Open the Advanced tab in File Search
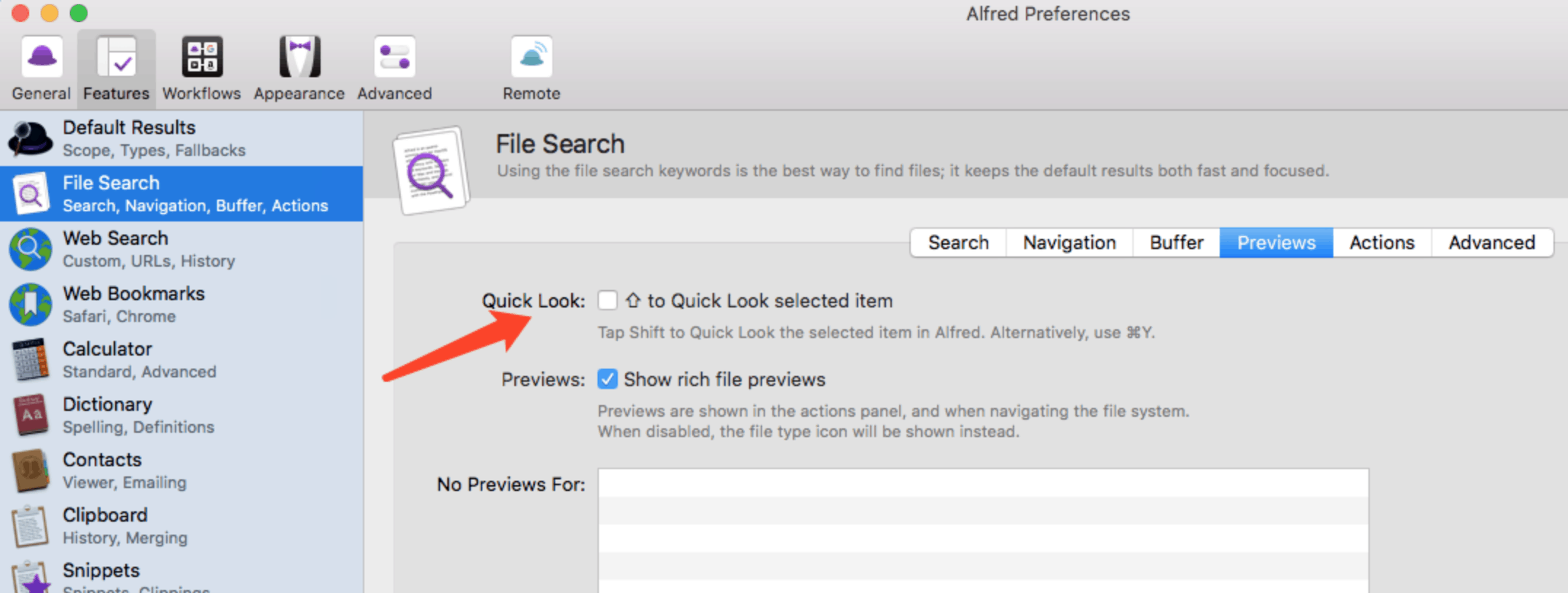The height and width of the screenshot is (593, 1568). click(1491, 243)
